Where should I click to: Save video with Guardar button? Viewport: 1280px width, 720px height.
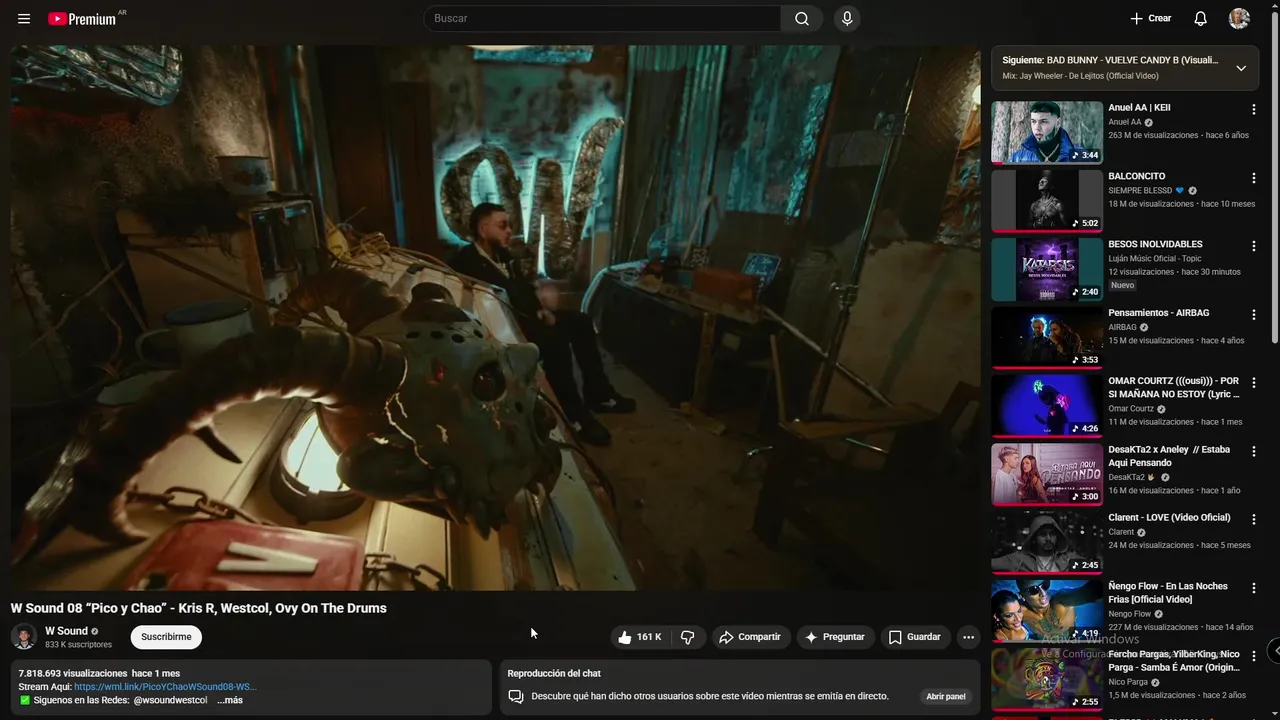(915, 637)
